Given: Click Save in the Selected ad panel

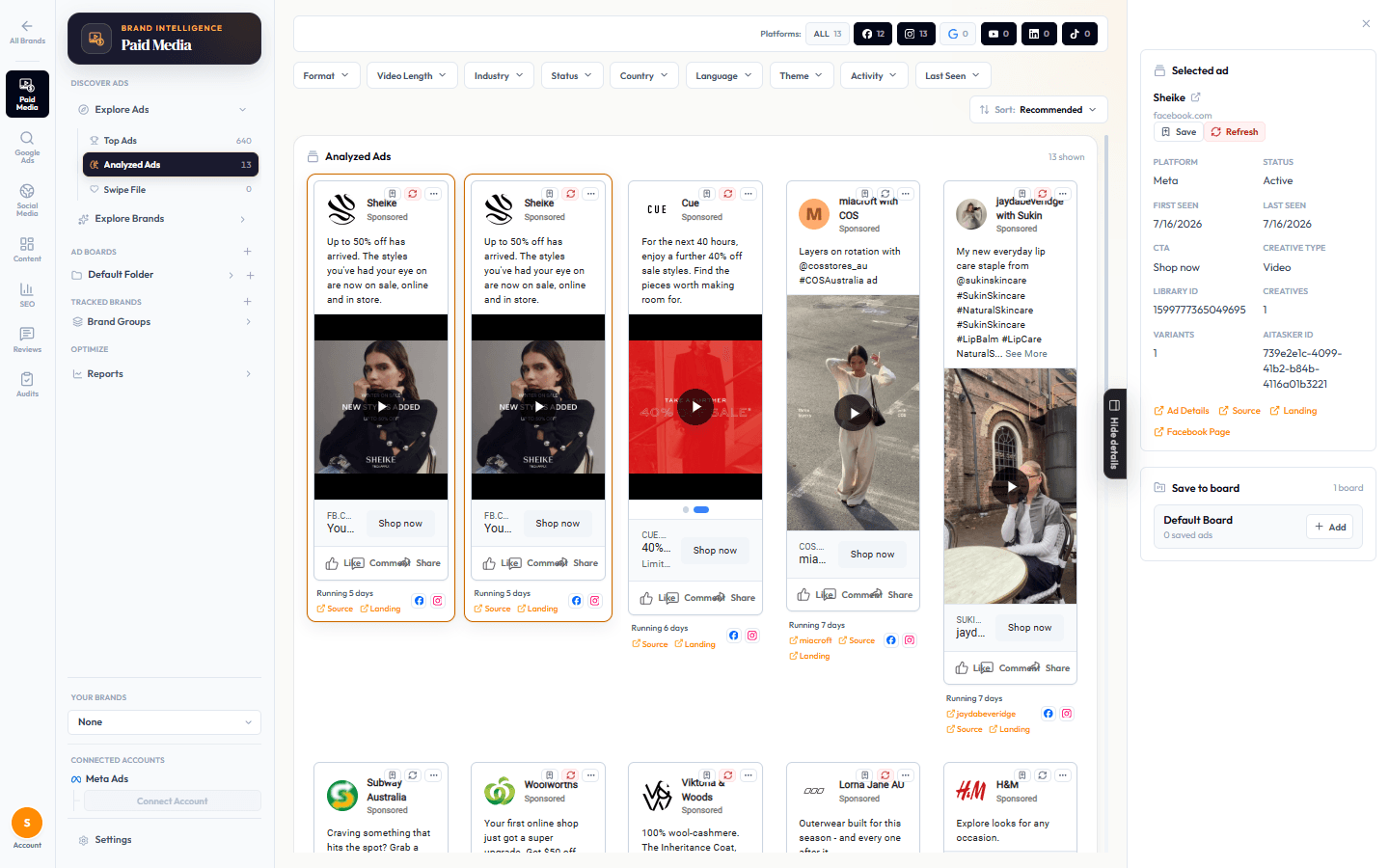Looking at the screenshot, I should 1179,132.
